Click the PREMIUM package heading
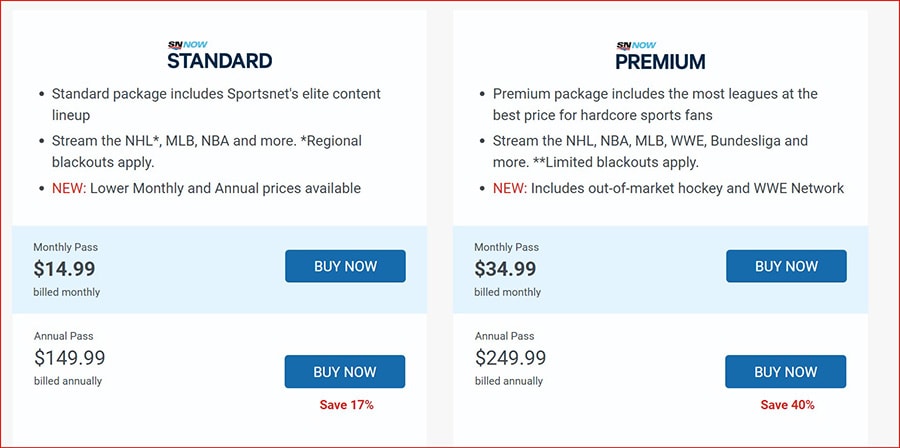 [660, 61]
